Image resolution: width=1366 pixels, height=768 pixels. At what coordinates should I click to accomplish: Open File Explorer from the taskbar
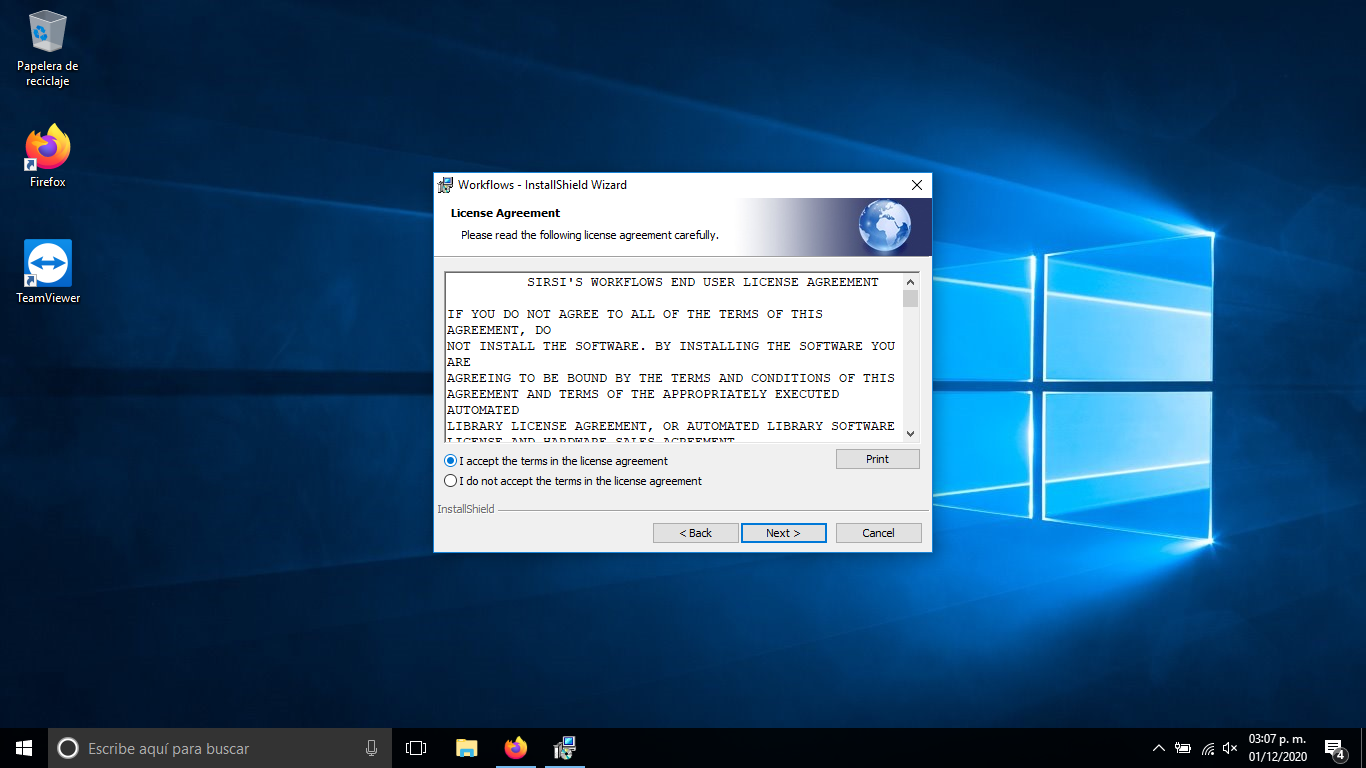(x=466, y=748)
